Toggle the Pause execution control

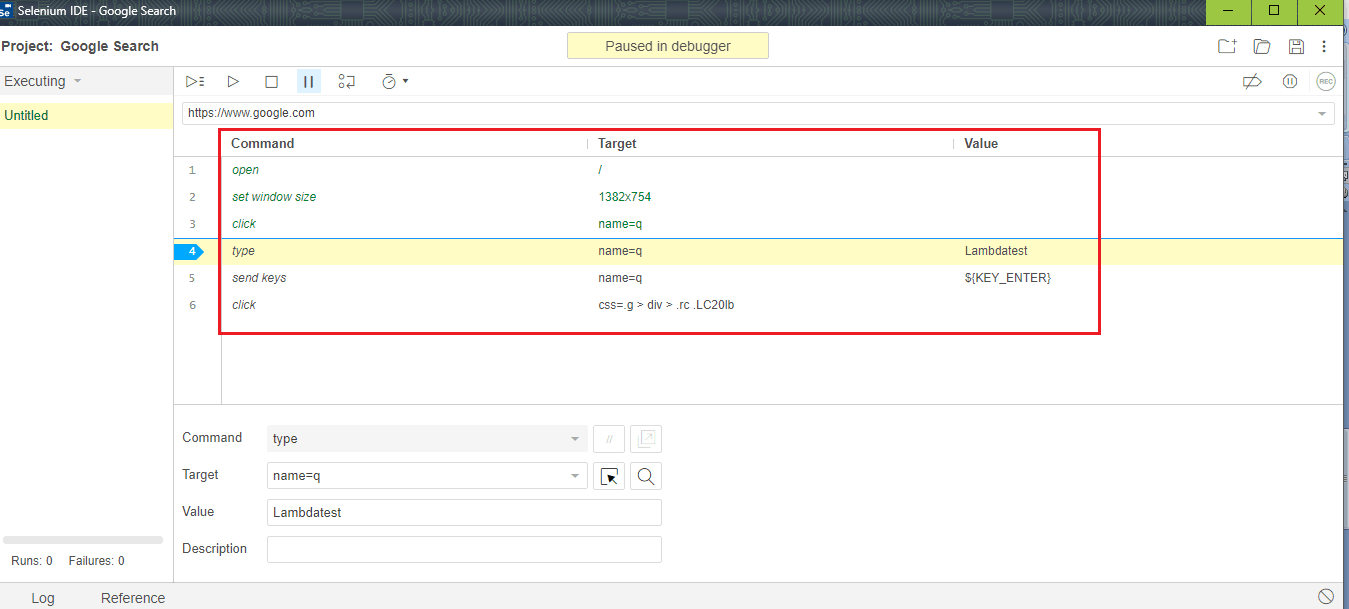point(309,81)
